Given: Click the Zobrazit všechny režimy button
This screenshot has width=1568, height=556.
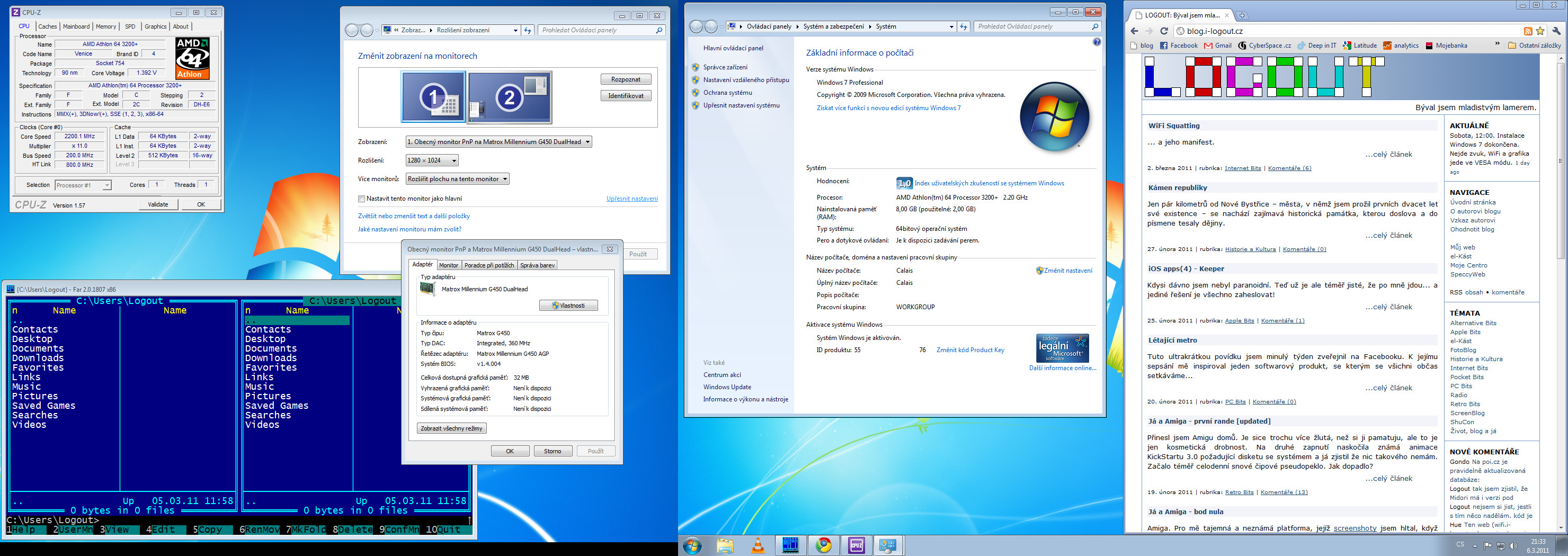Looking at the screenshot, I should click(x=451, y=428).
